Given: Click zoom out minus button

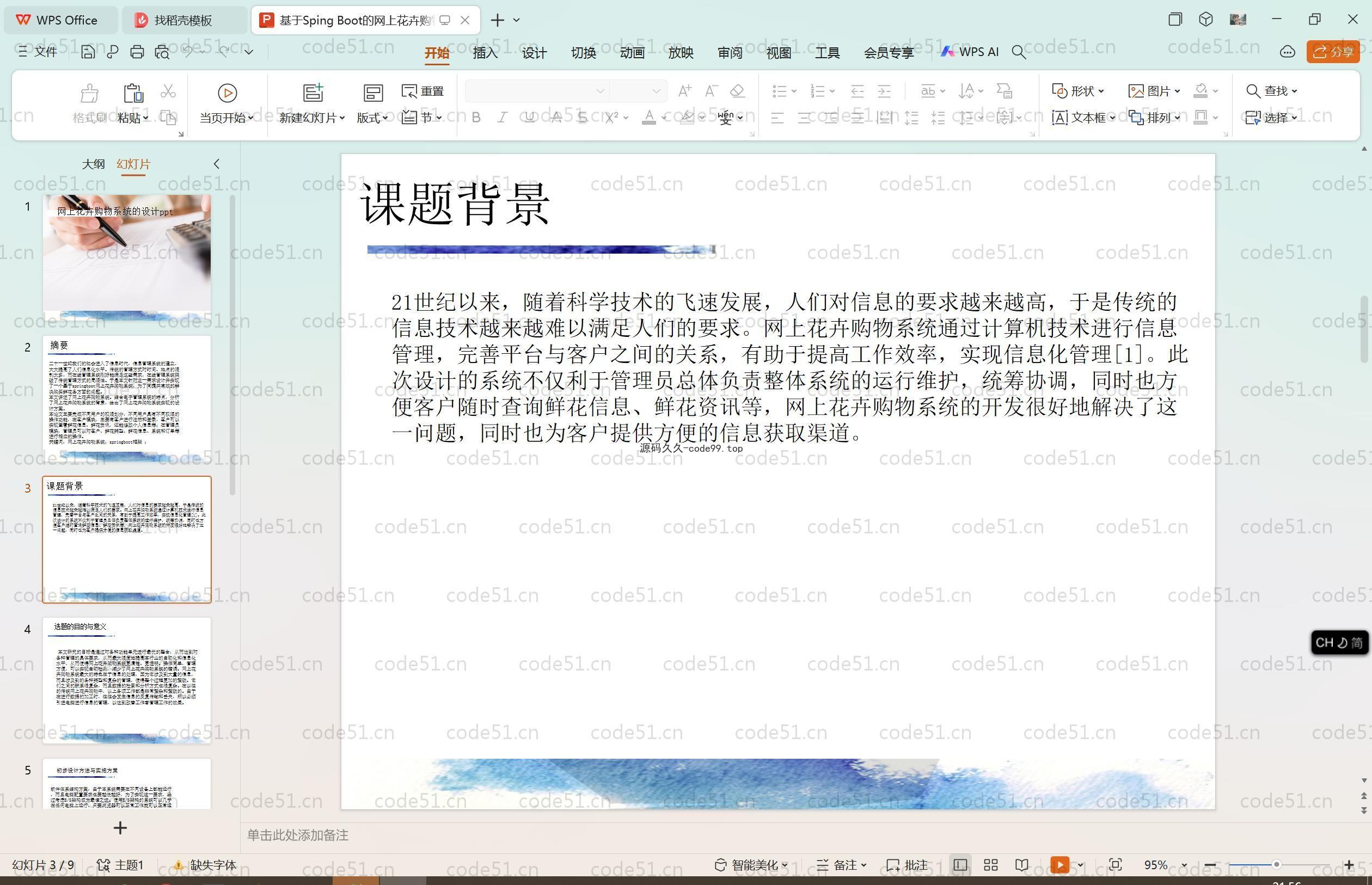Looking at the screenshot, I should click(1210, 865).
